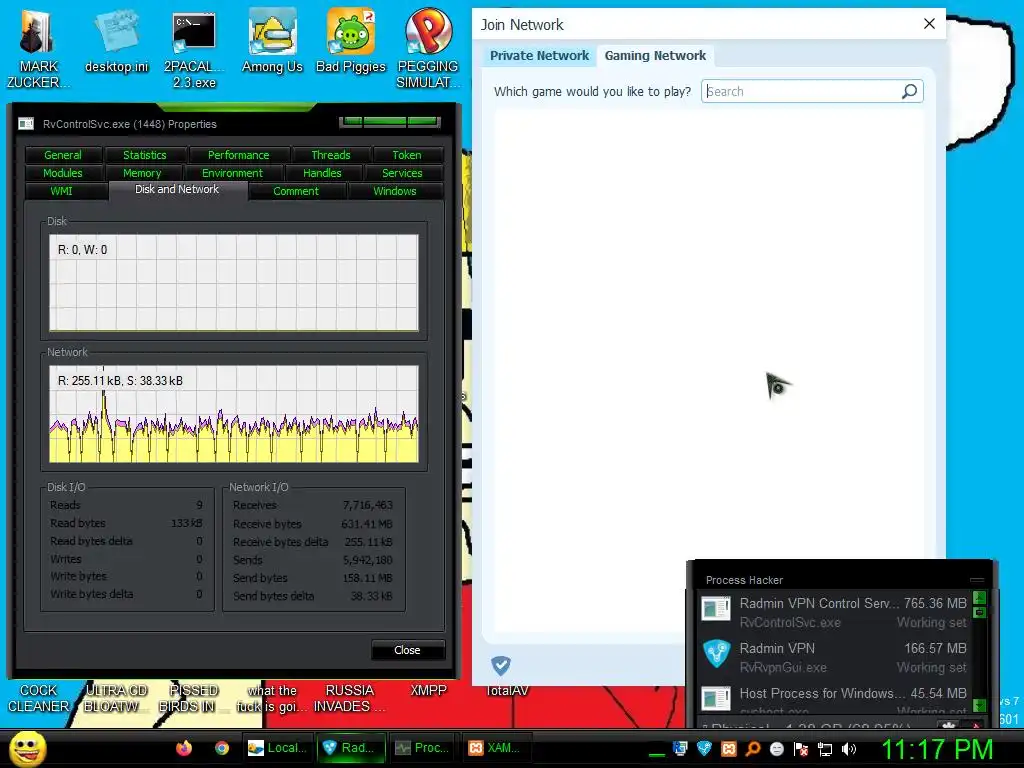
Task: Click the network tray icon
Action: tap(825, 749)
